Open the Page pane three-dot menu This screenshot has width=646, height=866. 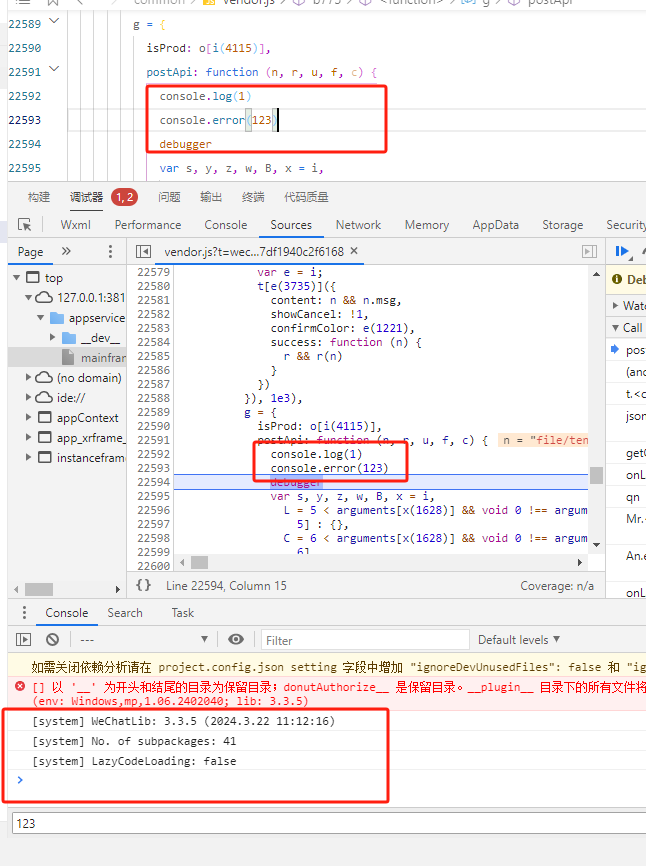[x=110, y=252]
